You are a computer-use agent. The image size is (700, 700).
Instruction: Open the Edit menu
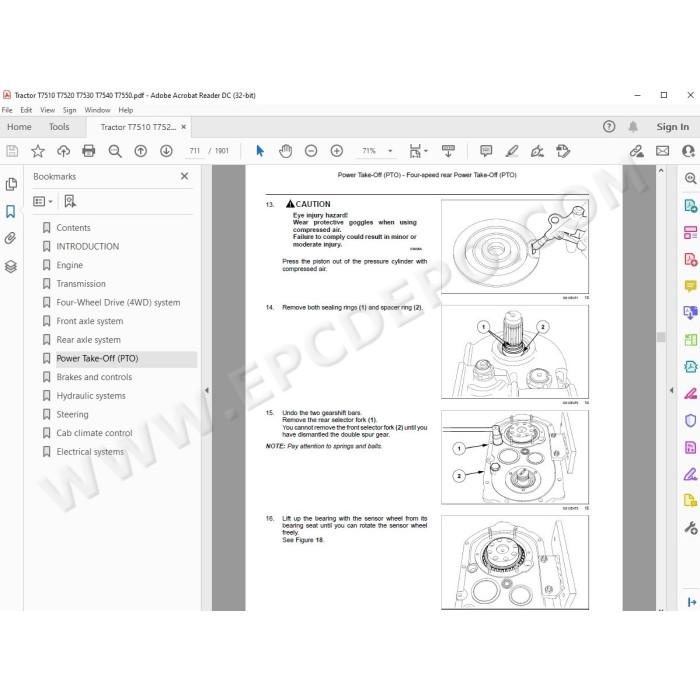(26, 110)
